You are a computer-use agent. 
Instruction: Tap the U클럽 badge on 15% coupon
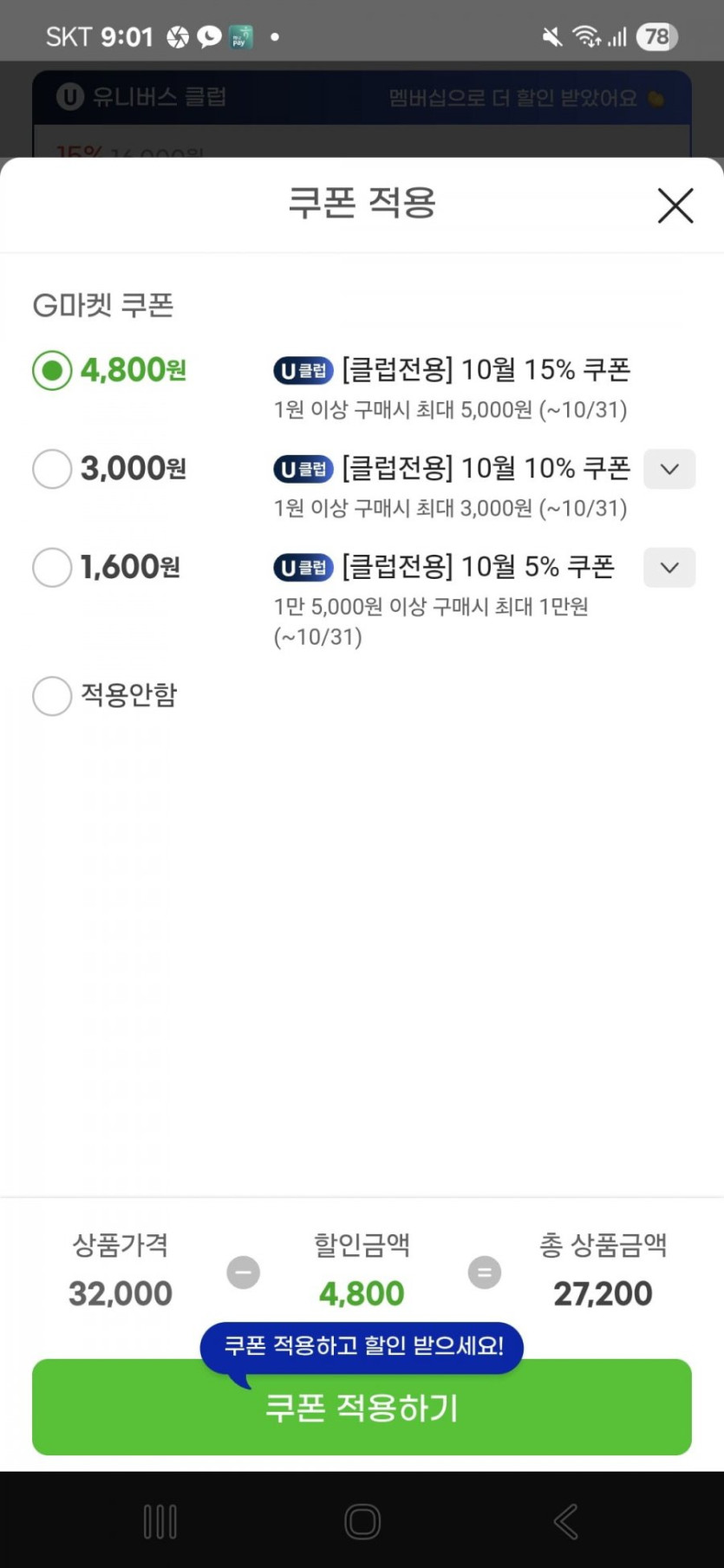(303, 371)
